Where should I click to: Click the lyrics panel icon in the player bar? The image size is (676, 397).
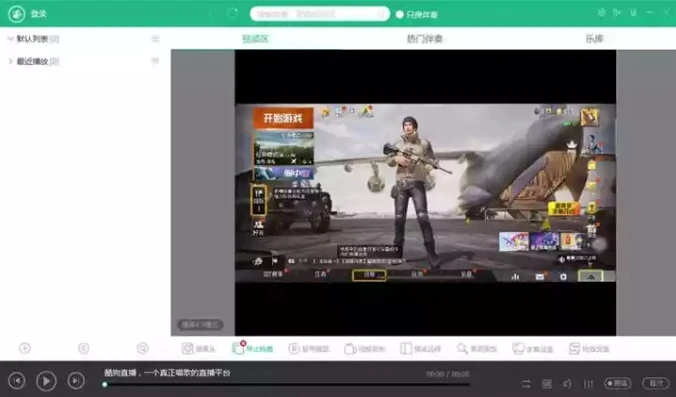point(547,384)
